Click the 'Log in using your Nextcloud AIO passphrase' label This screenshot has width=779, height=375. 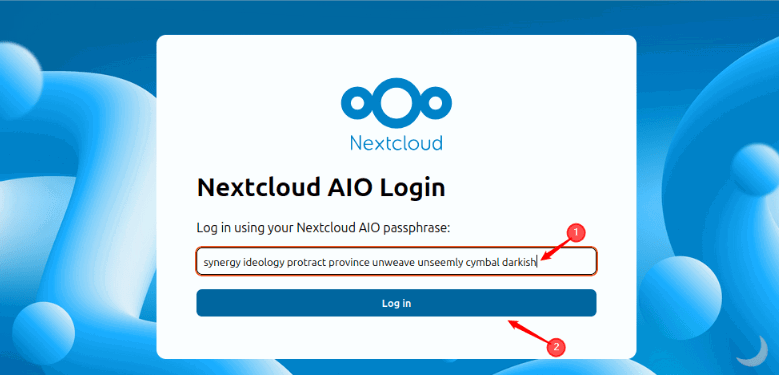point(323,228)
